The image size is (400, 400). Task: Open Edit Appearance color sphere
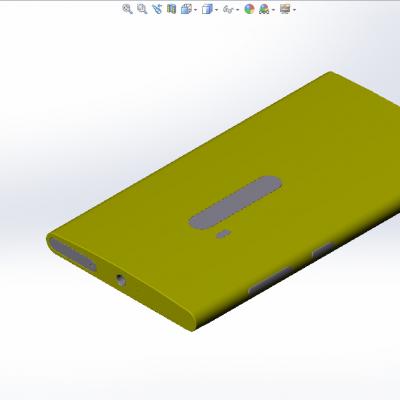249,9
